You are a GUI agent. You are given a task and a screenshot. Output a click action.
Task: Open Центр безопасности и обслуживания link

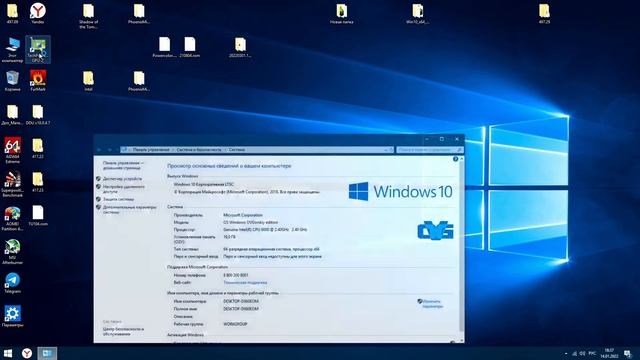pos(123,331)
